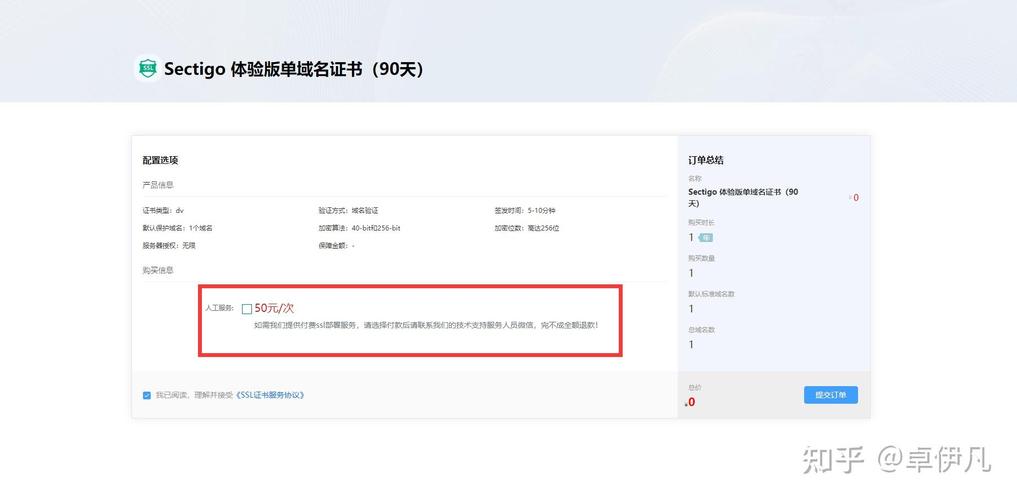
Task: Click the green SSL shield logo icon
Action: point(148,68)
